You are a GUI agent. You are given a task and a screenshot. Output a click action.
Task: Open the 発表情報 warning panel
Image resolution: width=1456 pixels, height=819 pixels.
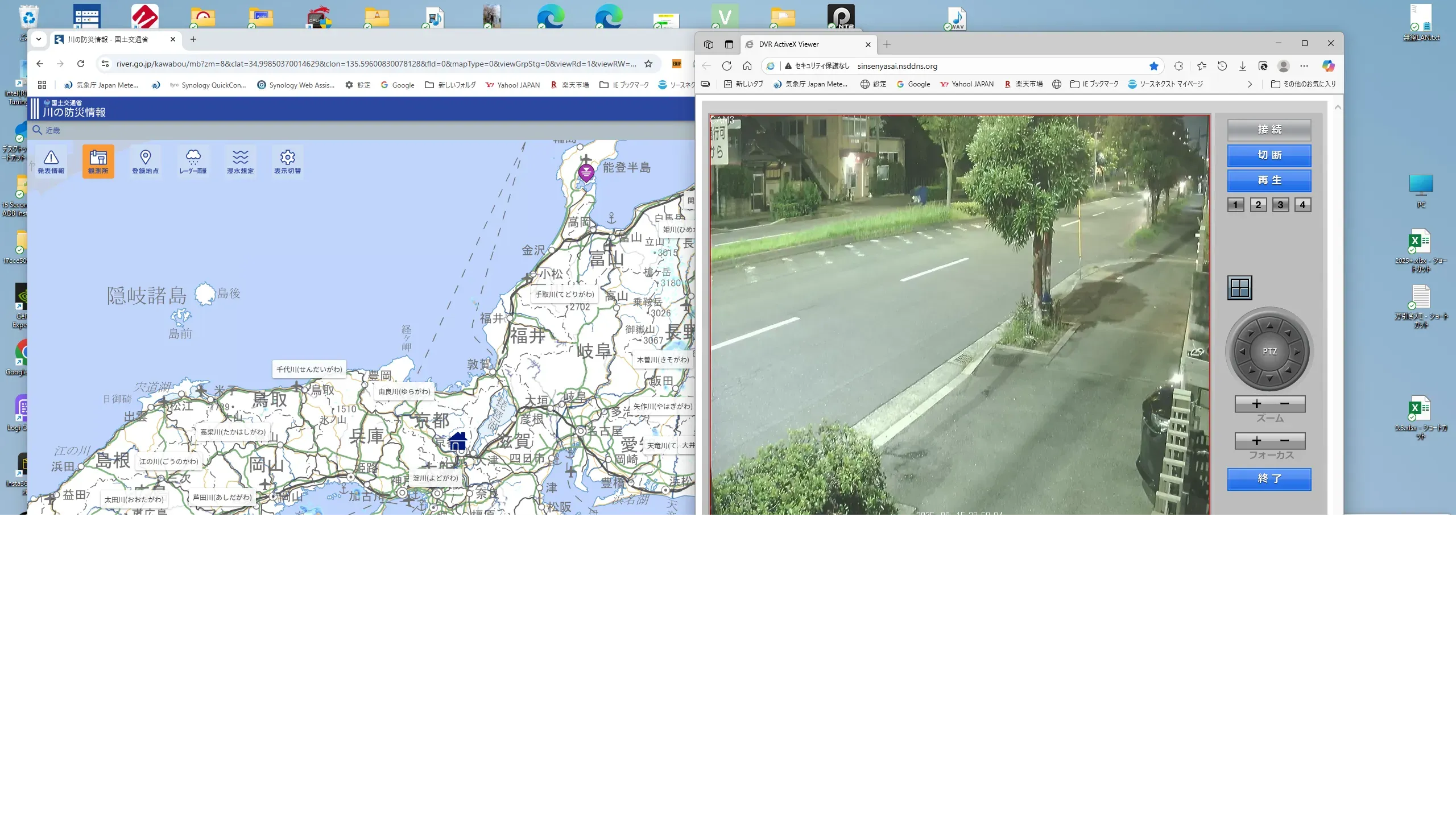point(51,162)
